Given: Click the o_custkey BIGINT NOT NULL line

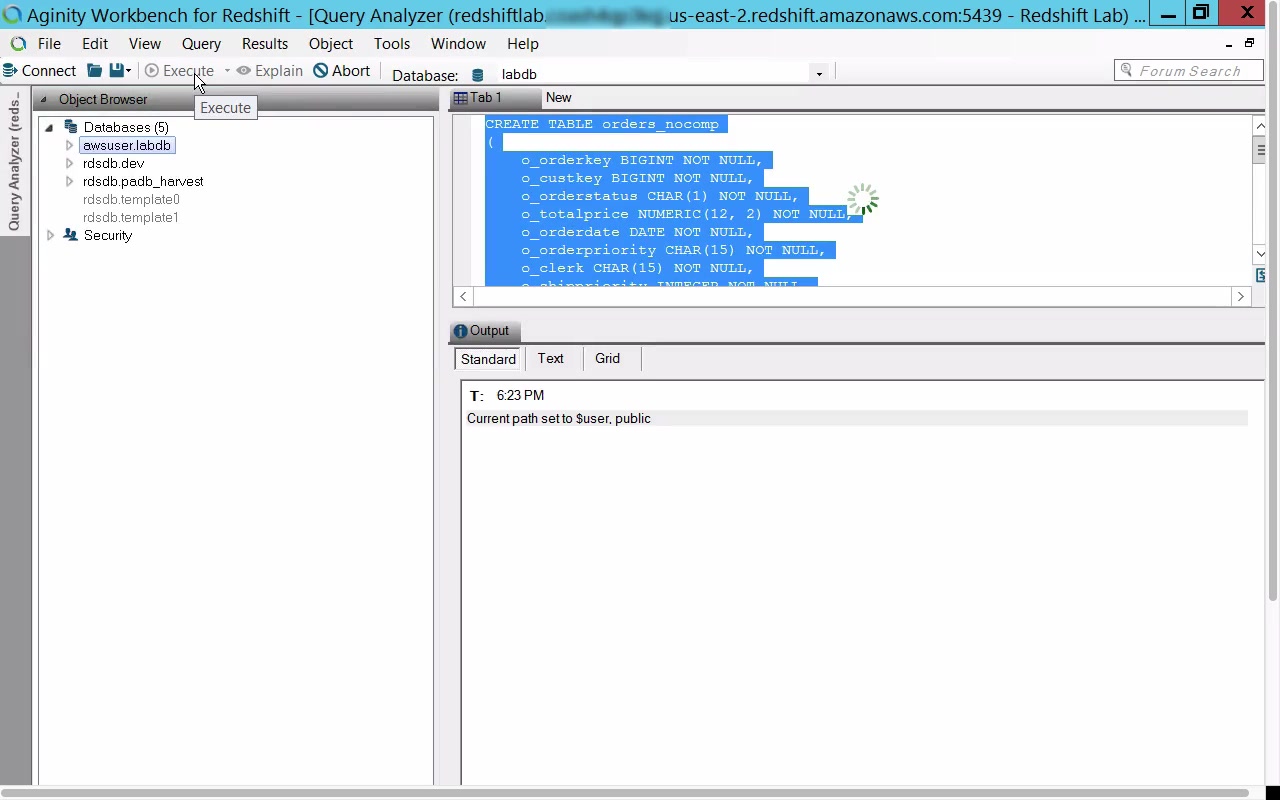Looking at the screenshot, I should pyautogui.click(x=637, y=179).
